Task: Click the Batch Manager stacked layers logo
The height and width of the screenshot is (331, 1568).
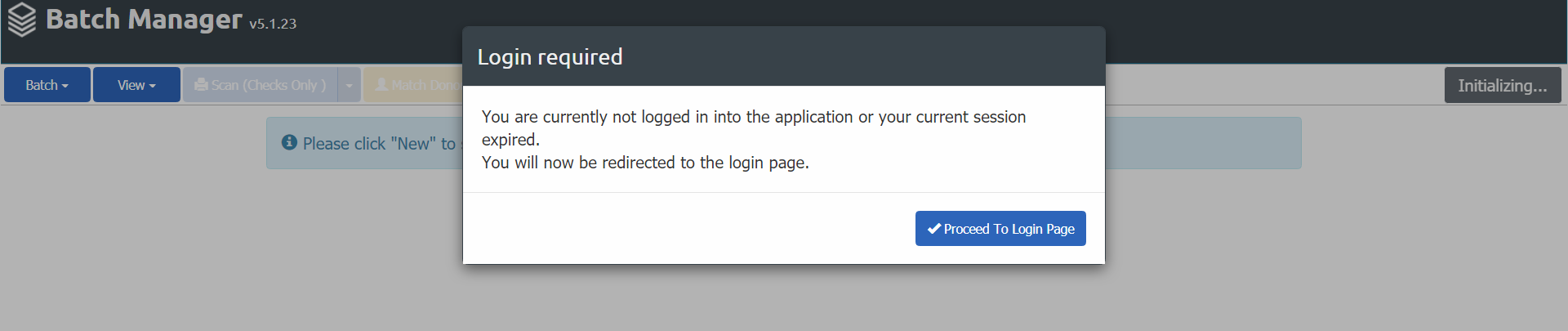Action: tap(22, 20)
